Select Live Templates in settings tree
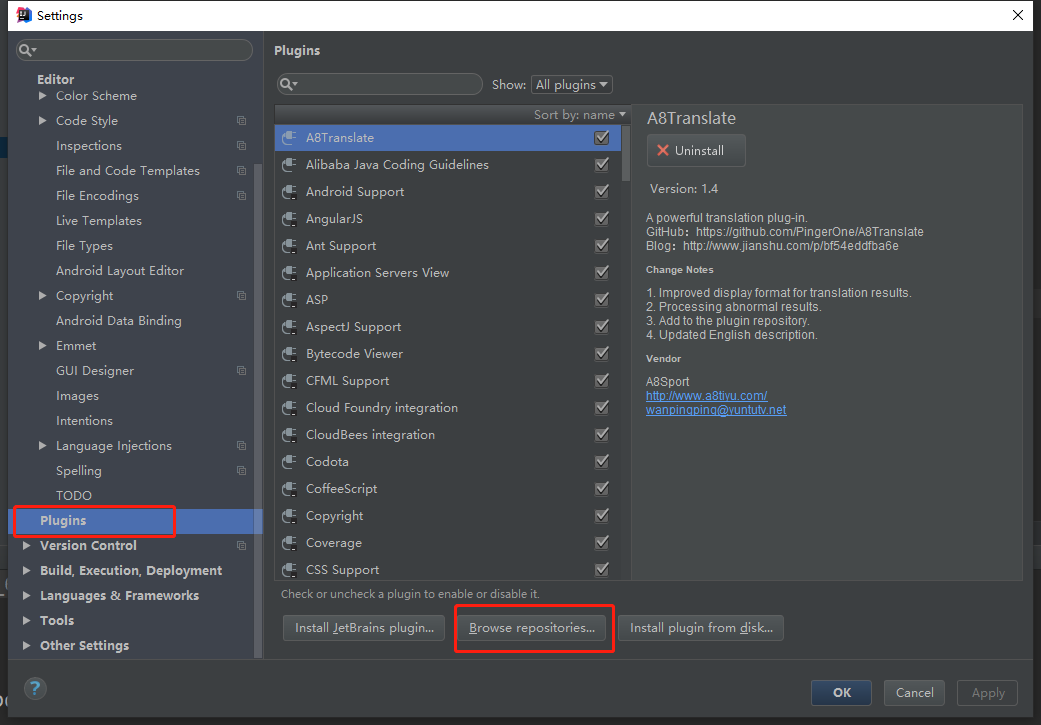 (x=99, y=221)
